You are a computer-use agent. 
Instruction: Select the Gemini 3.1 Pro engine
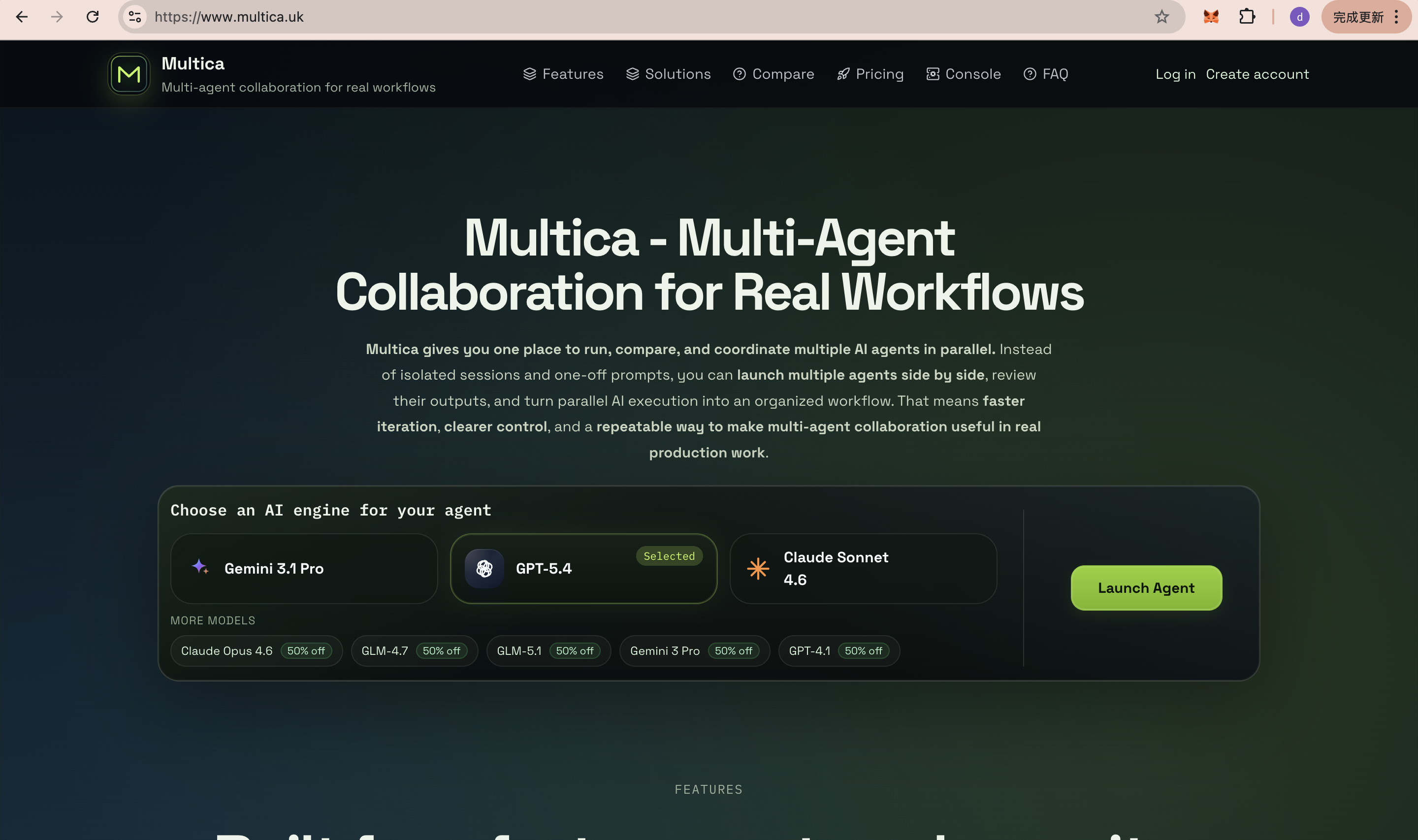coord(304,568)
